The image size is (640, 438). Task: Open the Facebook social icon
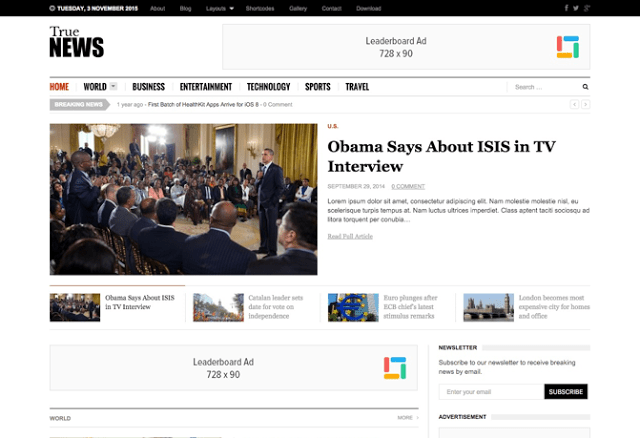tap(566, 8)
